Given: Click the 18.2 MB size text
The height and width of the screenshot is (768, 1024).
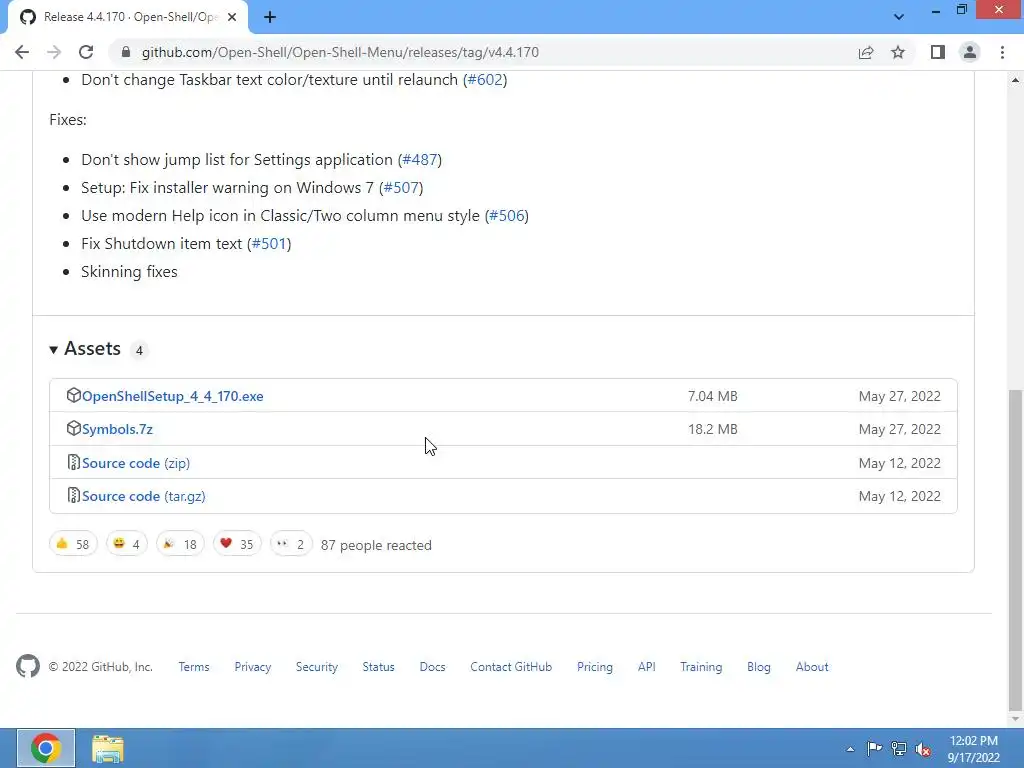Looking at the screenshot, I should point(712,430).
